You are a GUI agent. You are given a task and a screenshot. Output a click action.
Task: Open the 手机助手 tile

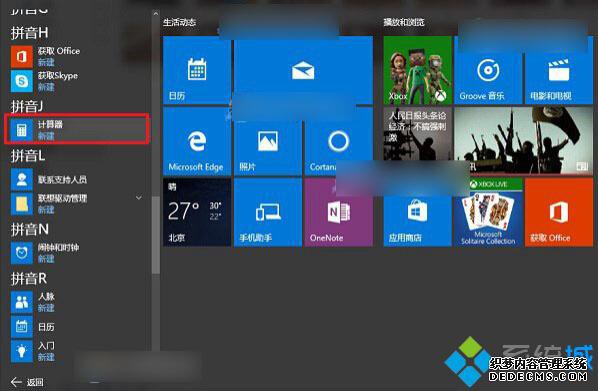[x=268, y=212]
